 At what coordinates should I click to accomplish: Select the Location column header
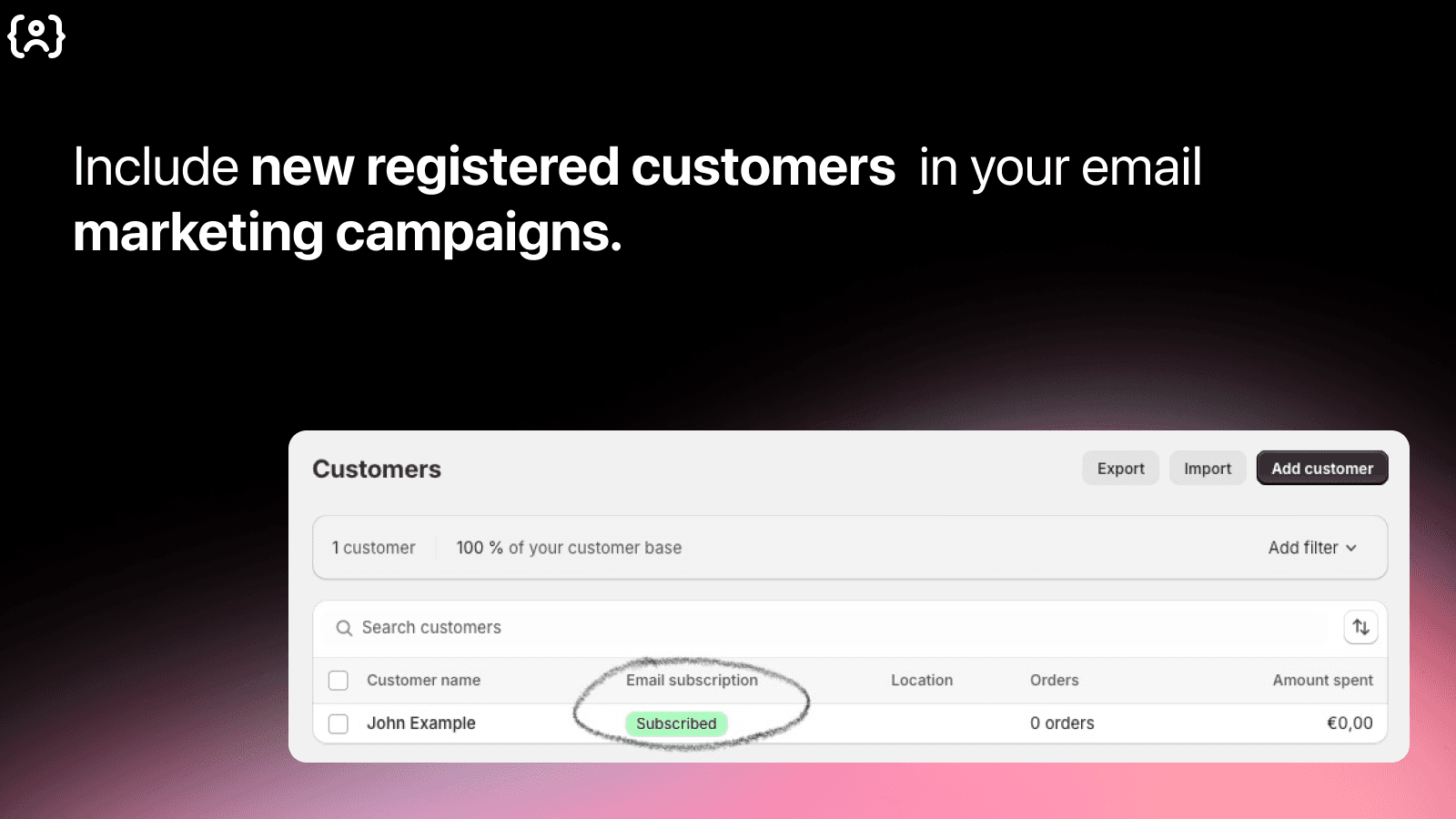[922, 681]
